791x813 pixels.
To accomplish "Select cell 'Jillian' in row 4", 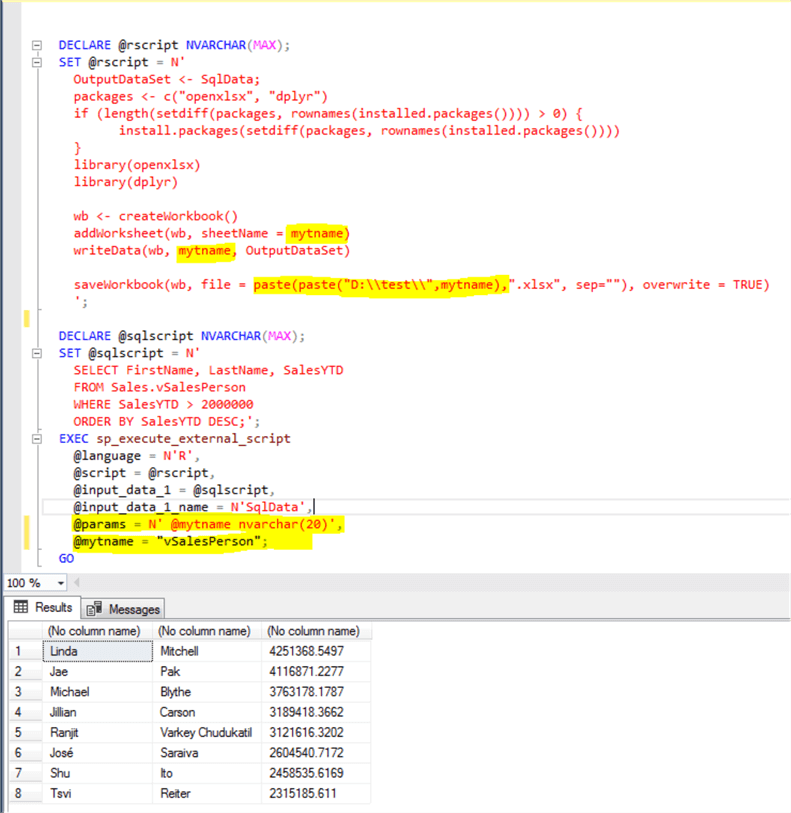I will [x=97, y=712].
